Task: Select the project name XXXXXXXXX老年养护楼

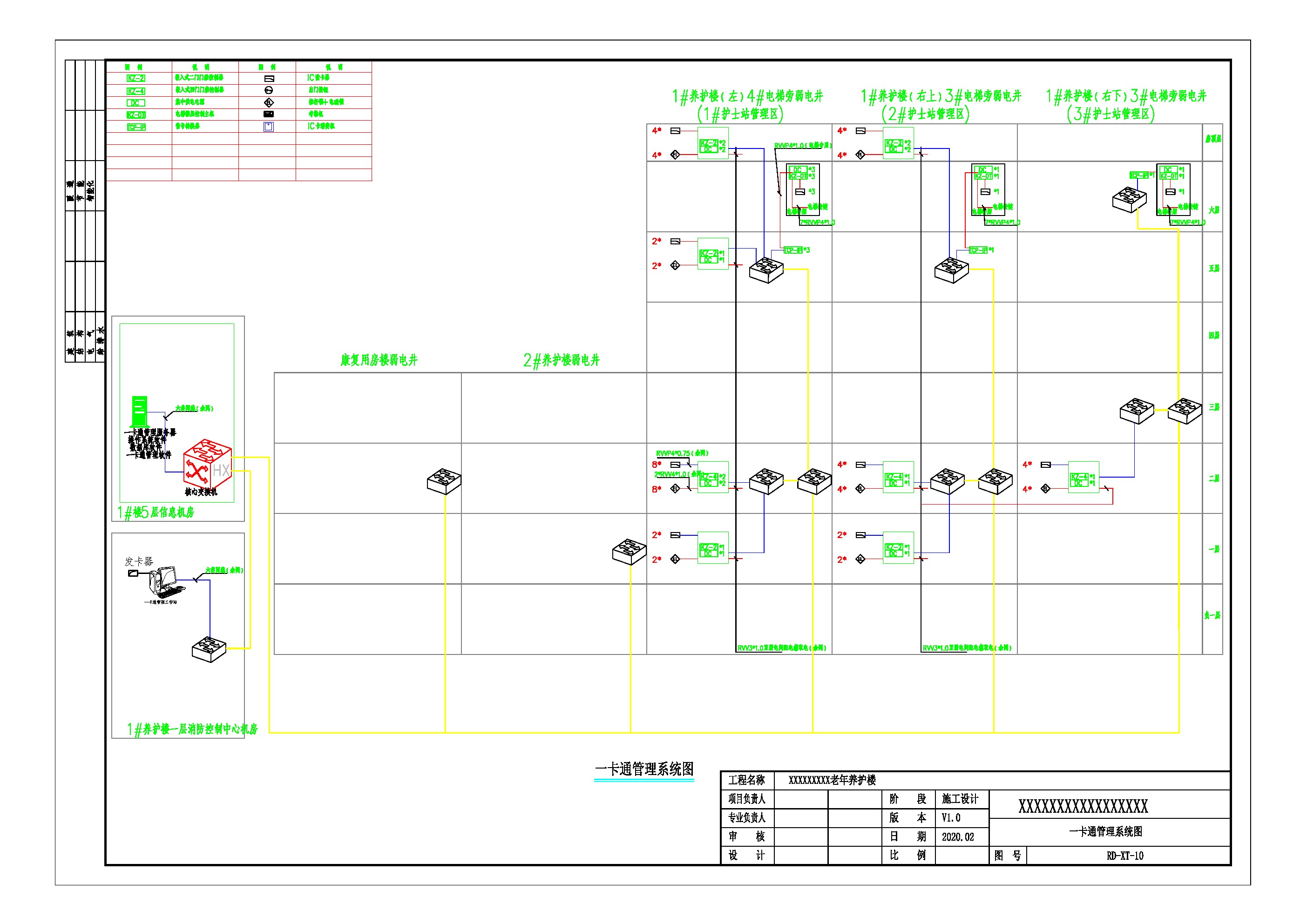Action: (832, 780)
